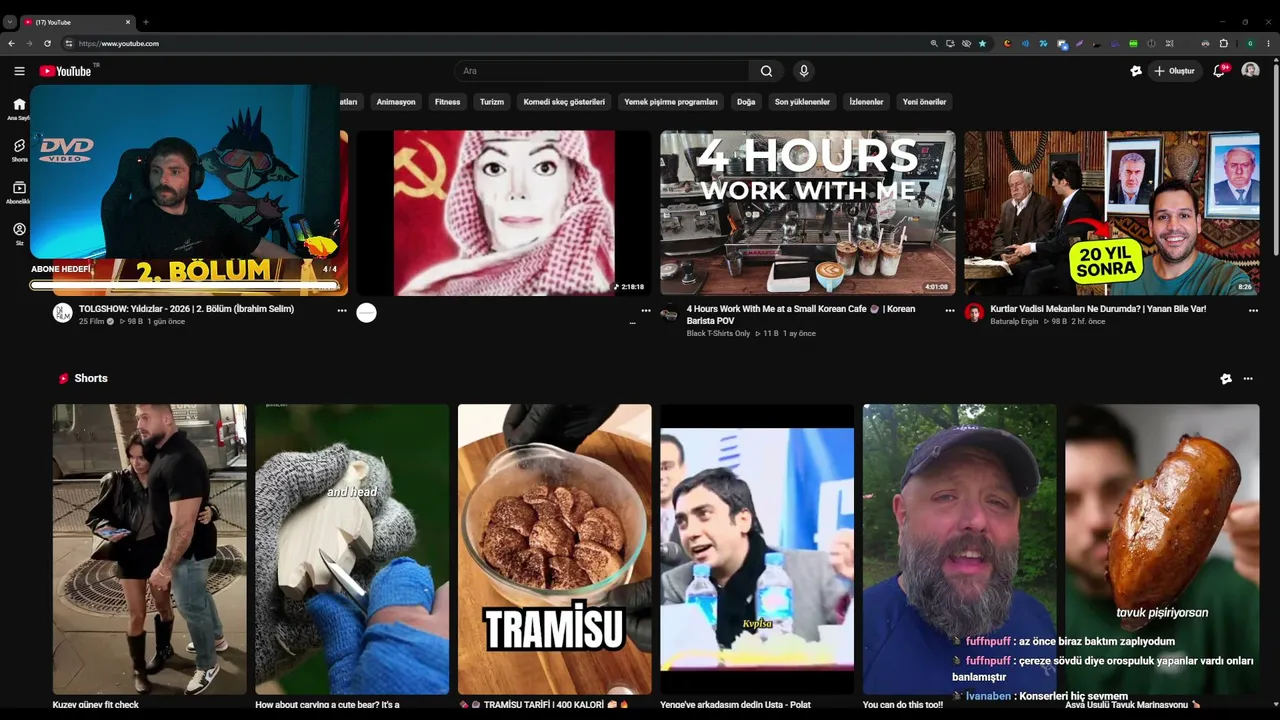Select the Turizm filter chip
This screenshot has width=1280, height=720.
click(492, 102)
